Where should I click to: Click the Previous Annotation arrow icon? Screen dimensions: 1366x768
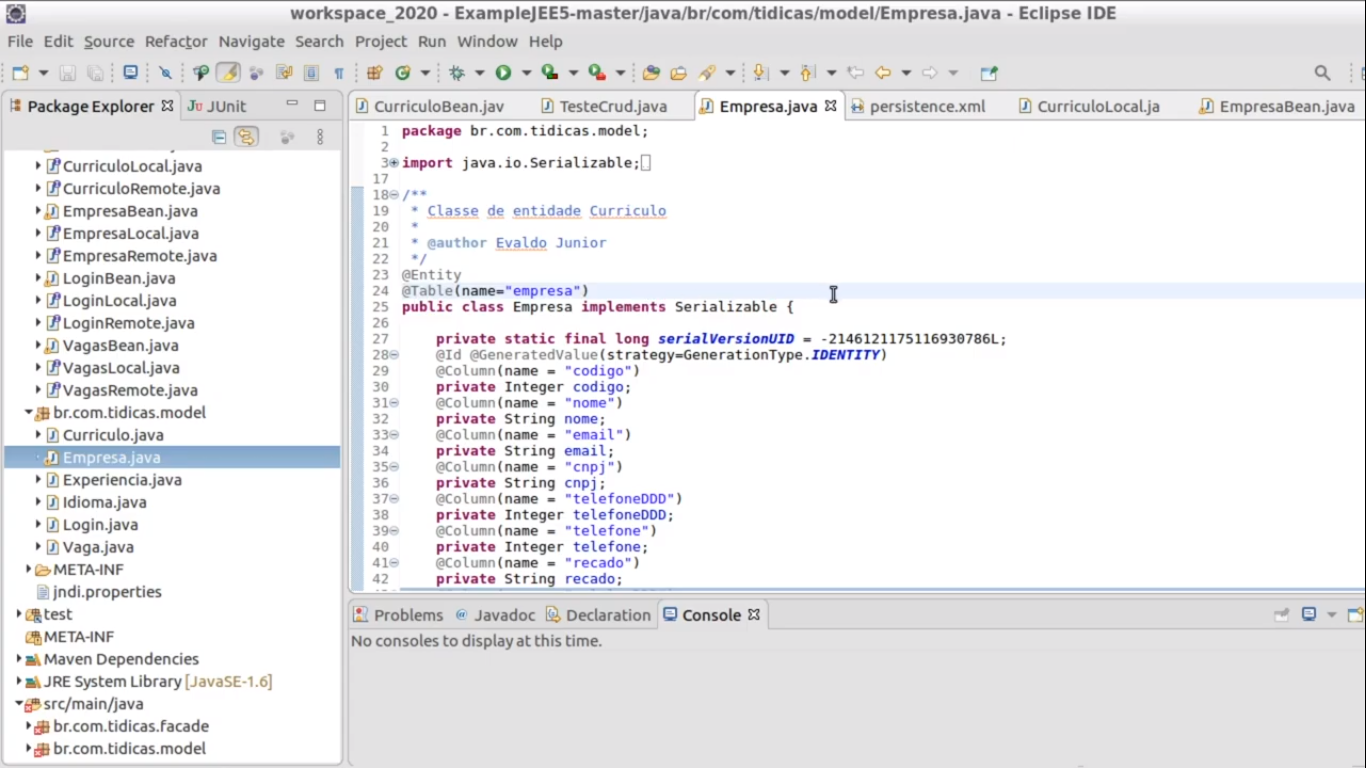click(807, 73)
